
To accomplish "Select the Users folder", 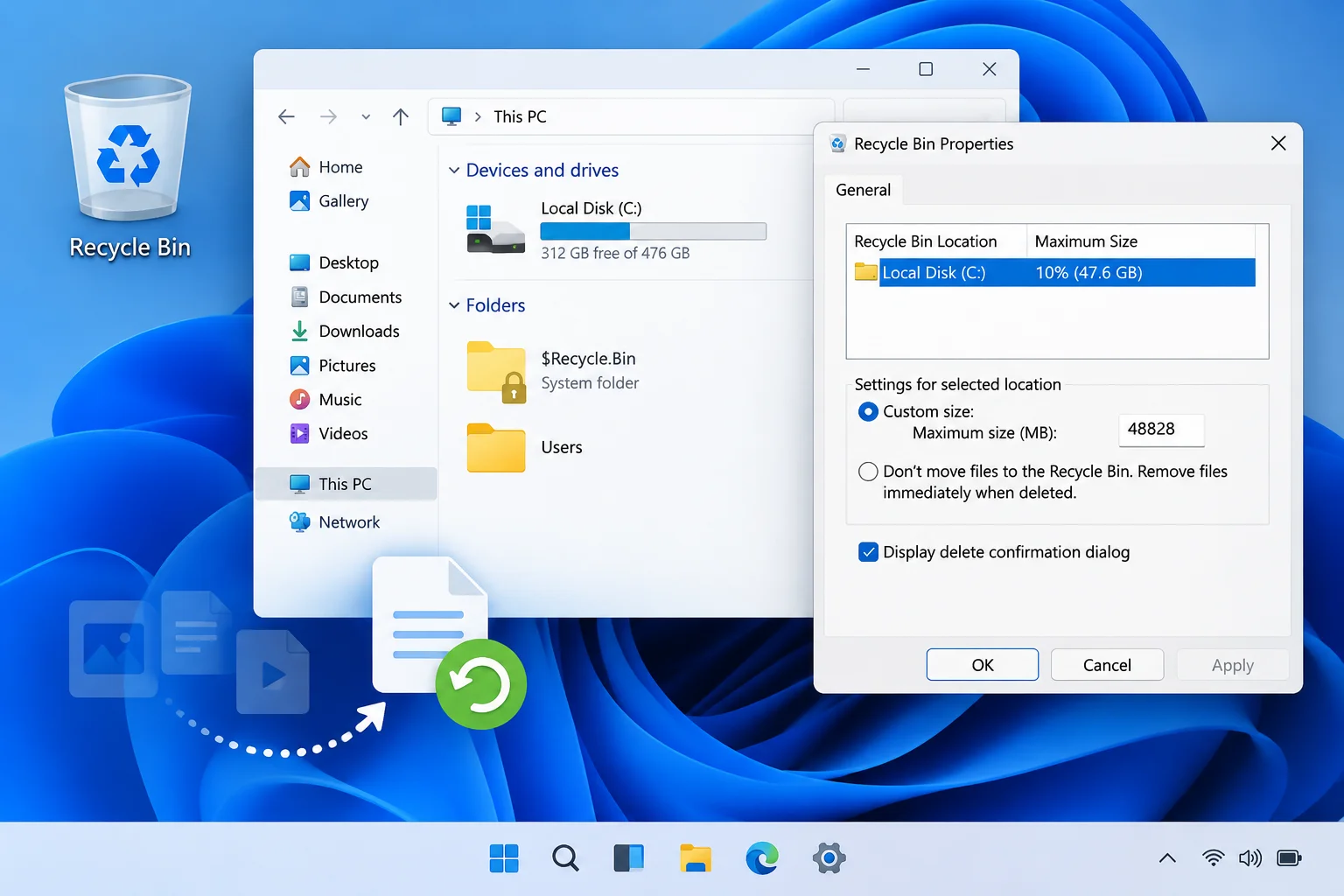I will (525, 447).
